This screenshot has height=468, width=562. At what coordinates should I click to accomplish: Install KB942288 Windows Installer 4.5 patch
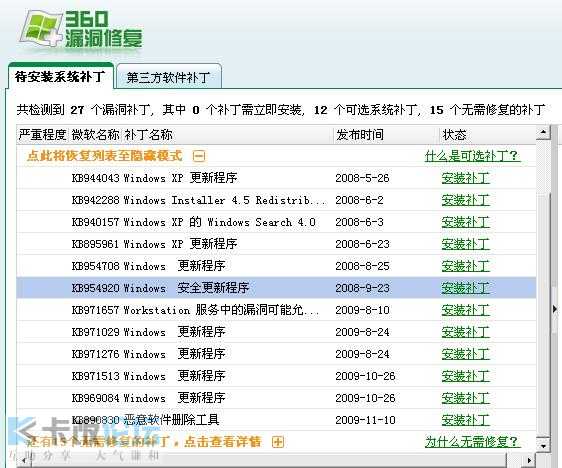coord(466,200)
